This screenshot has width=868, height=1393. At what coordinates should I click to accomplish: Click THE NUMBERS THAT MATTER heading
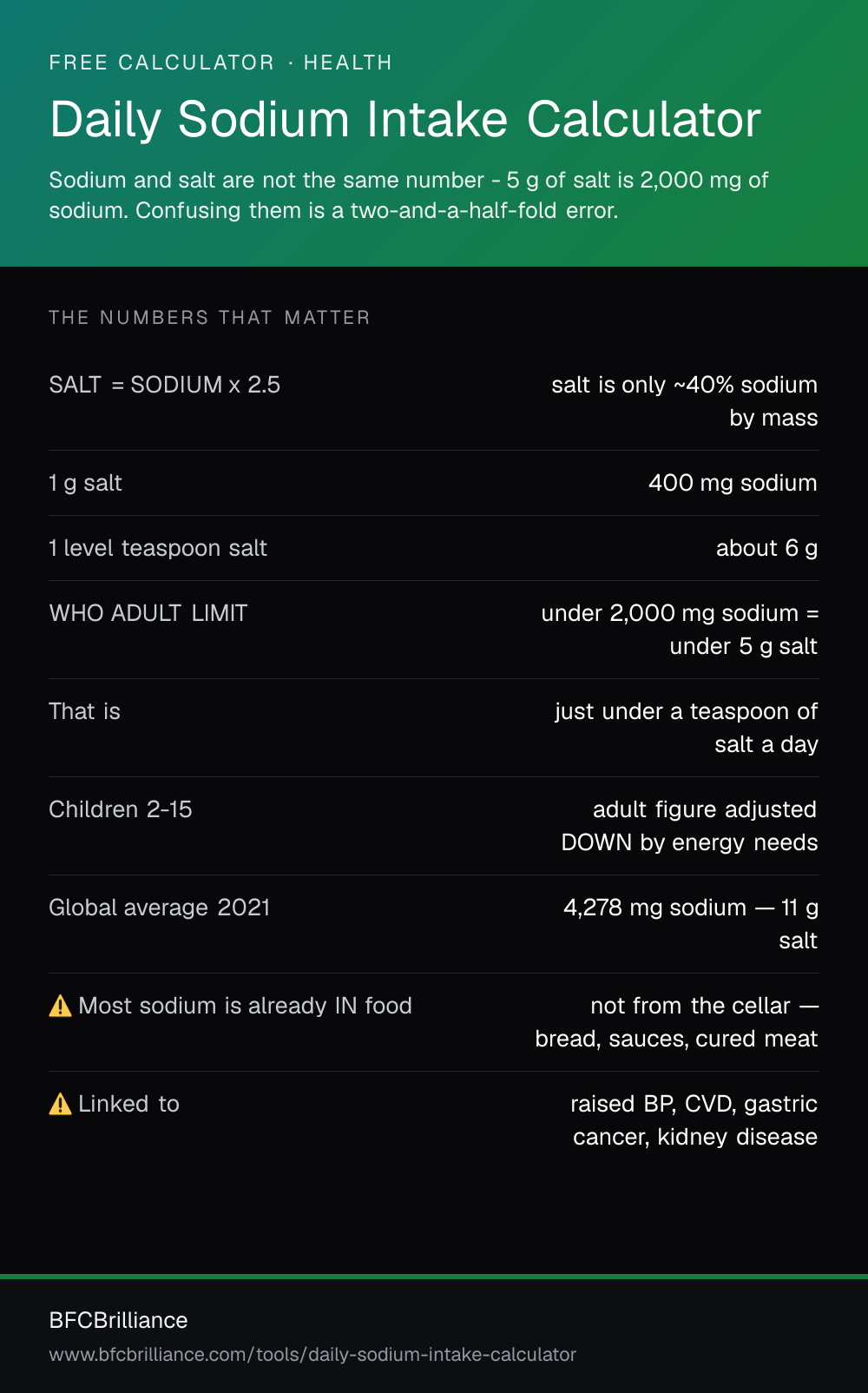[x=209, y=318]
